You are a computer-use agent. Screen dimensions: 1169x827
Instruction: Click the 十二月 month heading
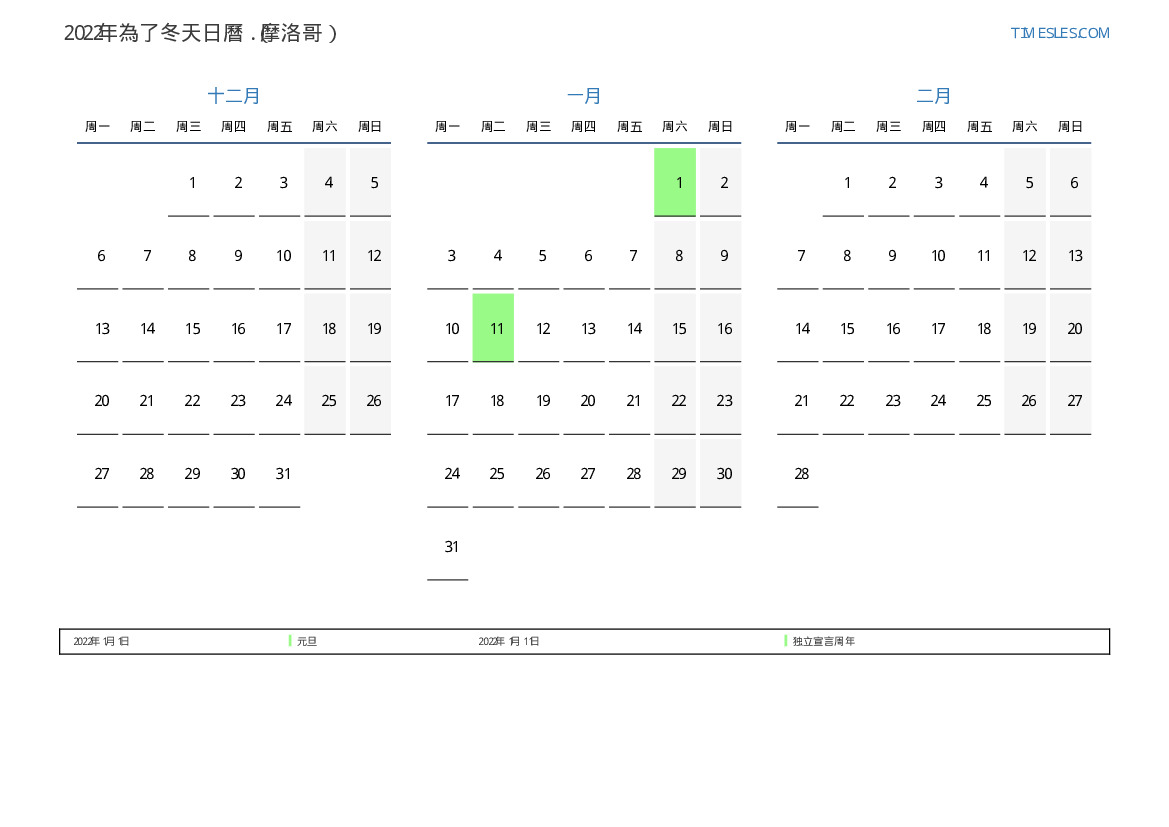pyautogui.click(x=234, y=96)
